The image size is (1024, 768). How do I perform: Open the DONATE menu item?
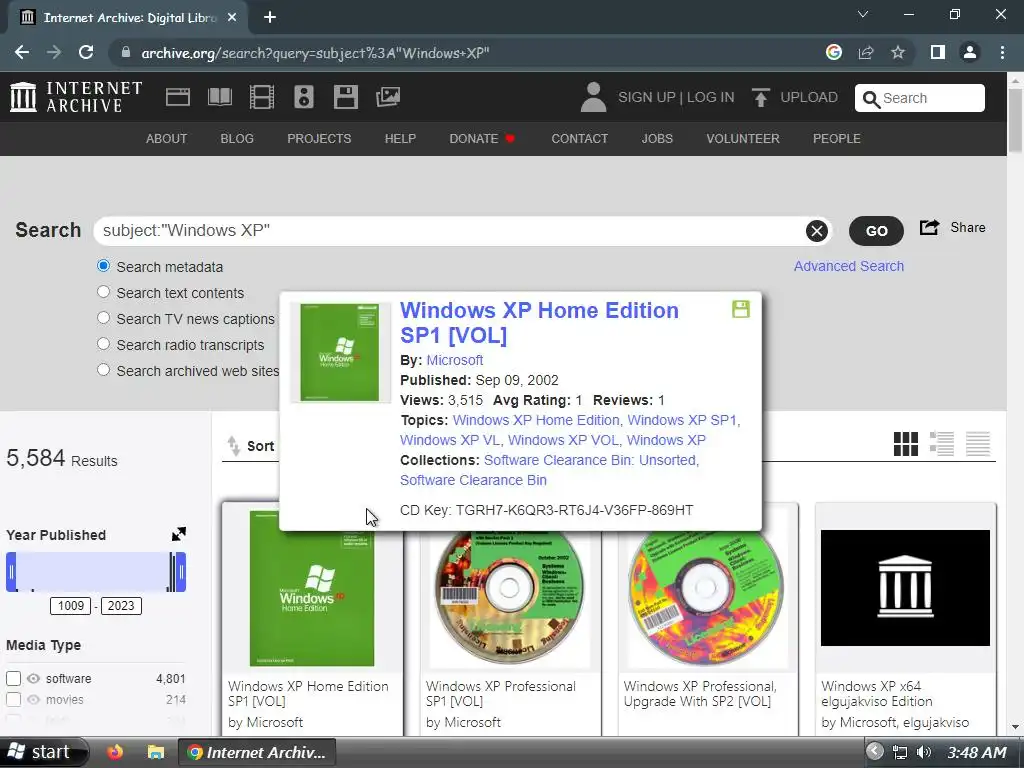point(482,138)
